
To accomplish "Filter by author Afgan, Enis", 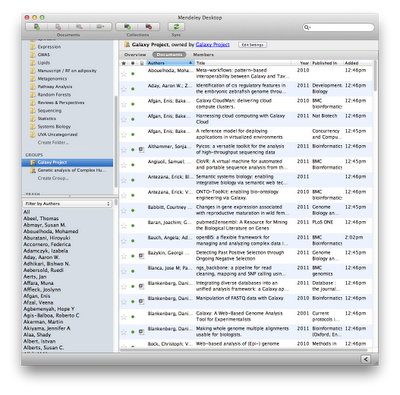I will click(37, 296).
